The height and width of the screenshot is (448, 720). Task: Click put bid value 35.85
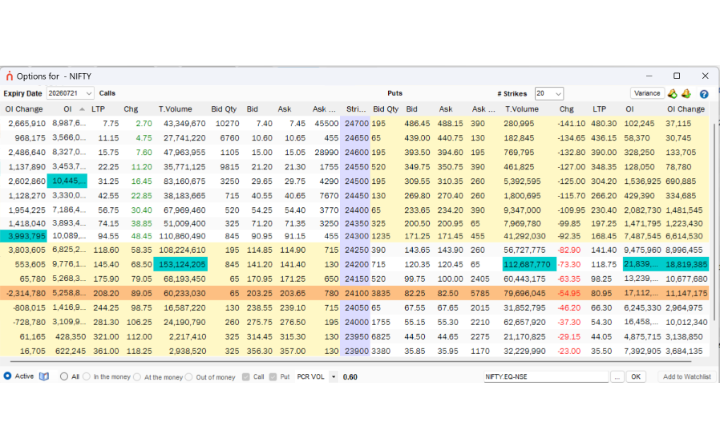point(415,351)
